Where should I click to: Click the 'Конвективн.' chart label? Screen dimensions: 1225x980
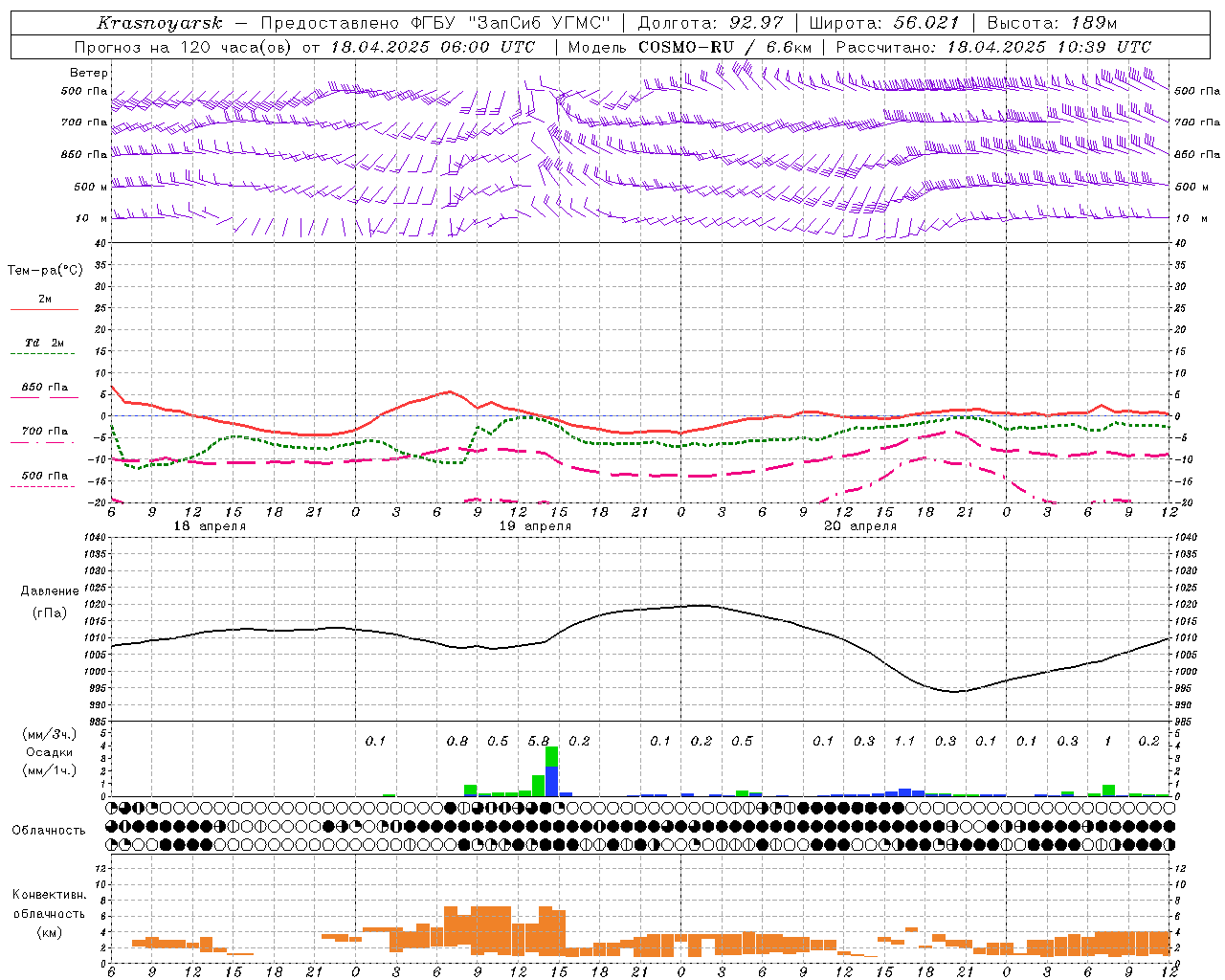50,895
